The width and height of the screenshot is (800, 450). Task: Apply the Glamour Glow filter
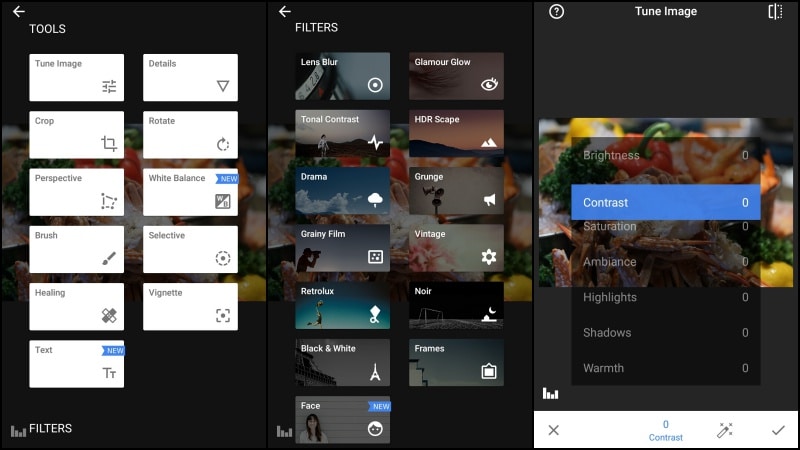(456, 77)
